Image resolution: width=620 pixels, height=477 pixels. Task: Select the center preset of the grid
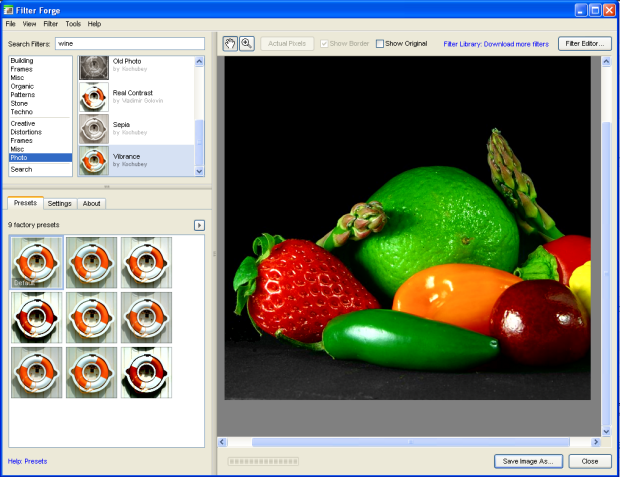pos(91,318)
